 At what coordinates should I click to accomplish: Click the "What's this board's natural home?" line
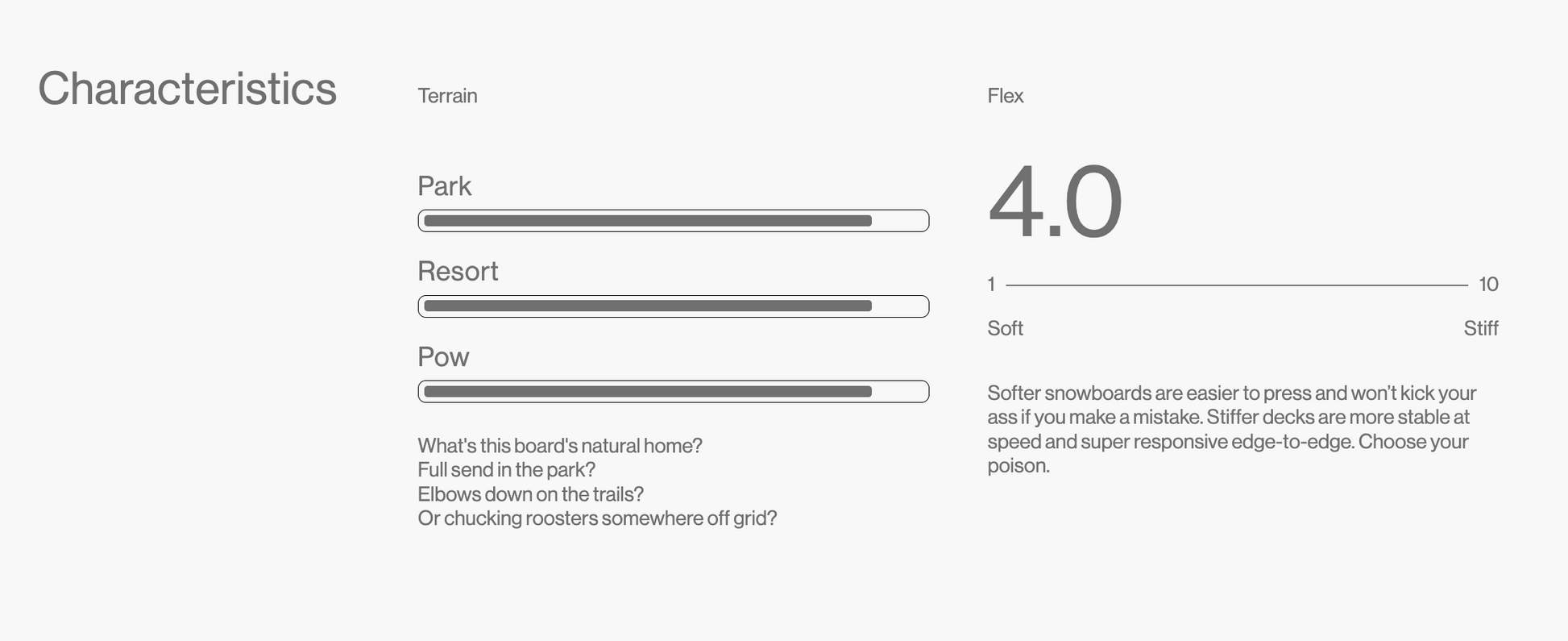coord(560,446)
